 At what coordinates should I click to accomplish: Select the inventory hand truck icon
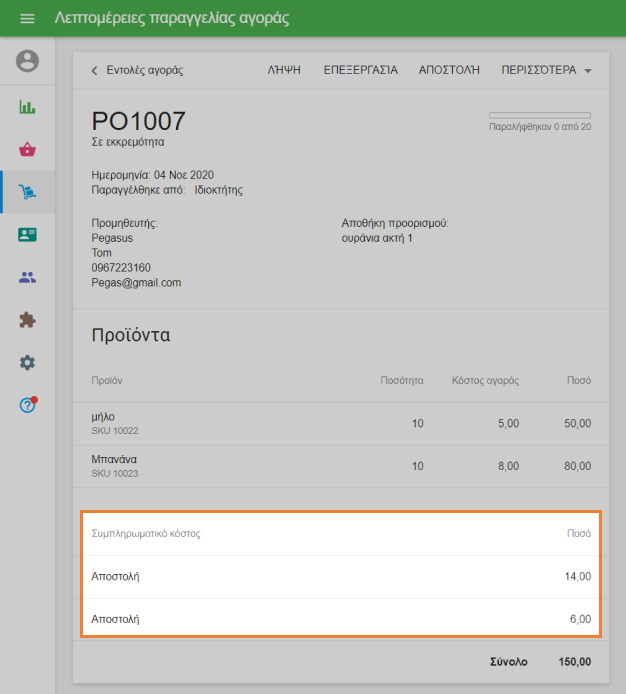tap(28, 192)
